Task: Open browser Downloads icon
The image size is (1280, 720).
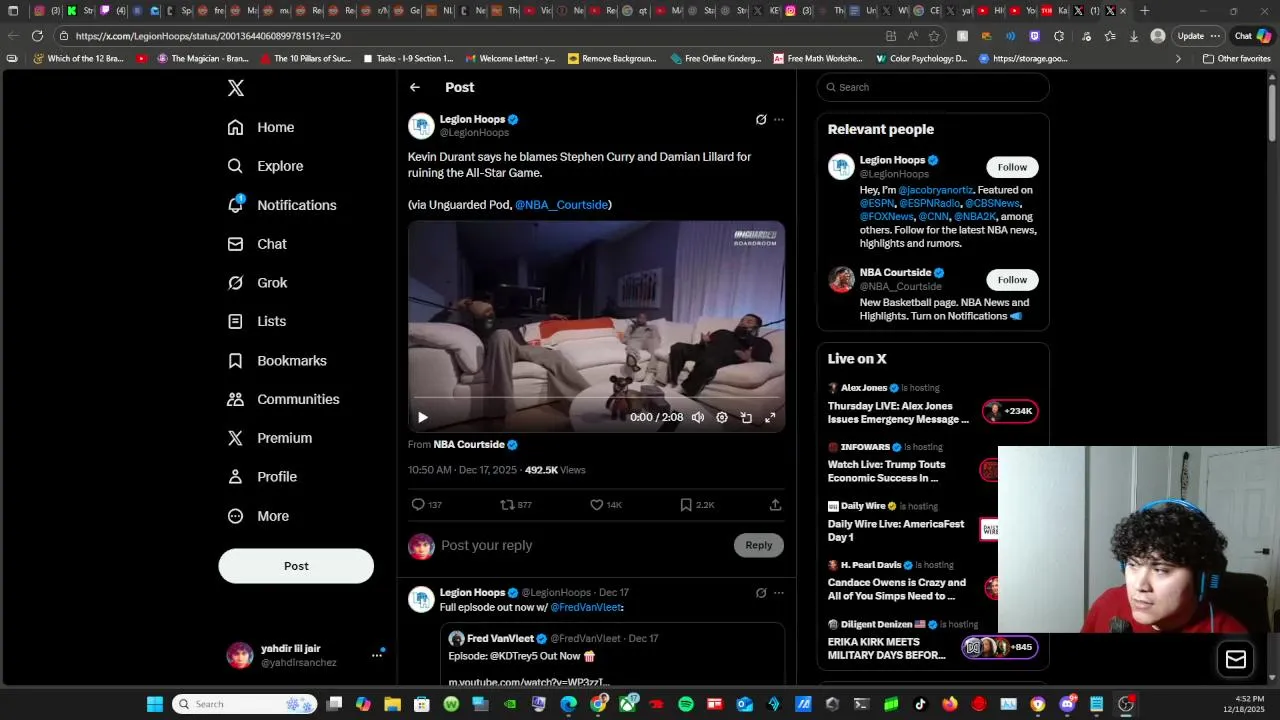Action: pyautogui.click(x=1133, y=36)
